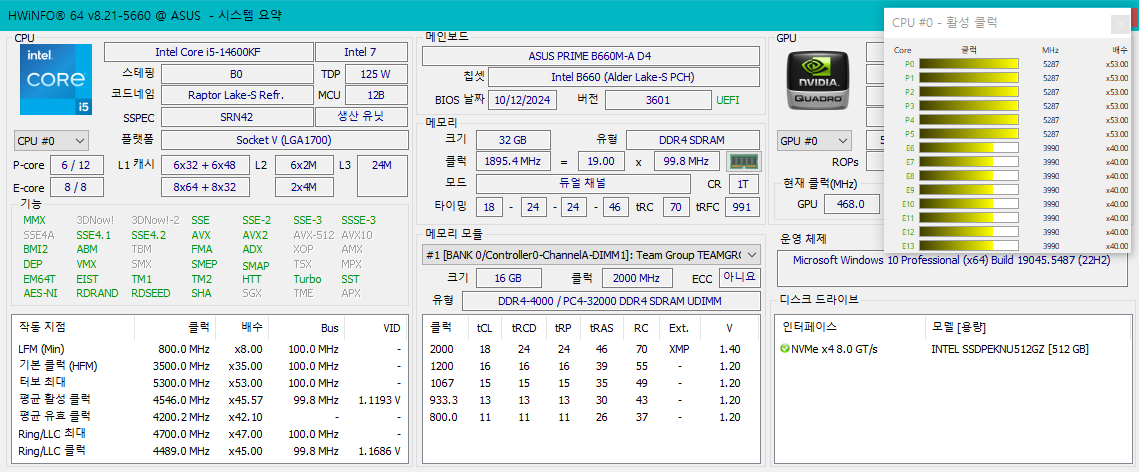1139x472 pixels.
Task: Open the CPU #0 selector dropdown
Action: [x=51, y=140]
